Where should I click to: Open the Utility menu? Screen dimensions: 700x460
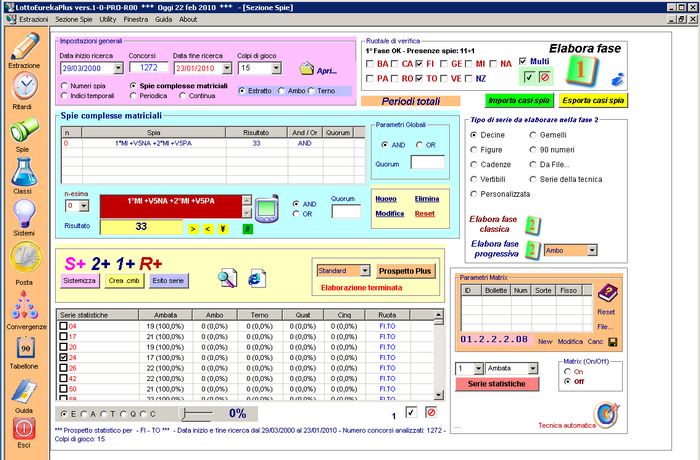click(x=108, y=20)
